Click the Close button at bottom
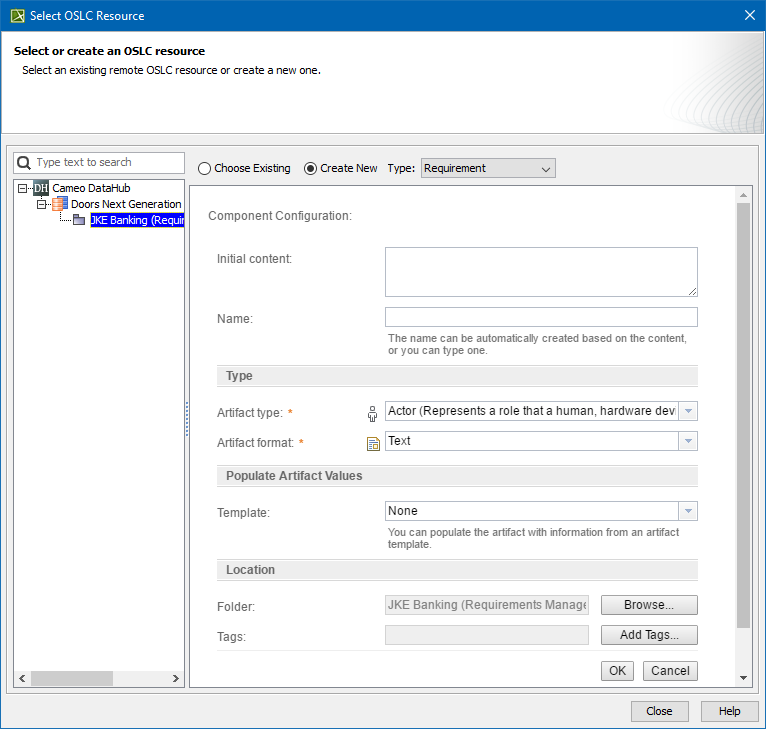This screenshot has height=729, width=766. coord(660,711)
